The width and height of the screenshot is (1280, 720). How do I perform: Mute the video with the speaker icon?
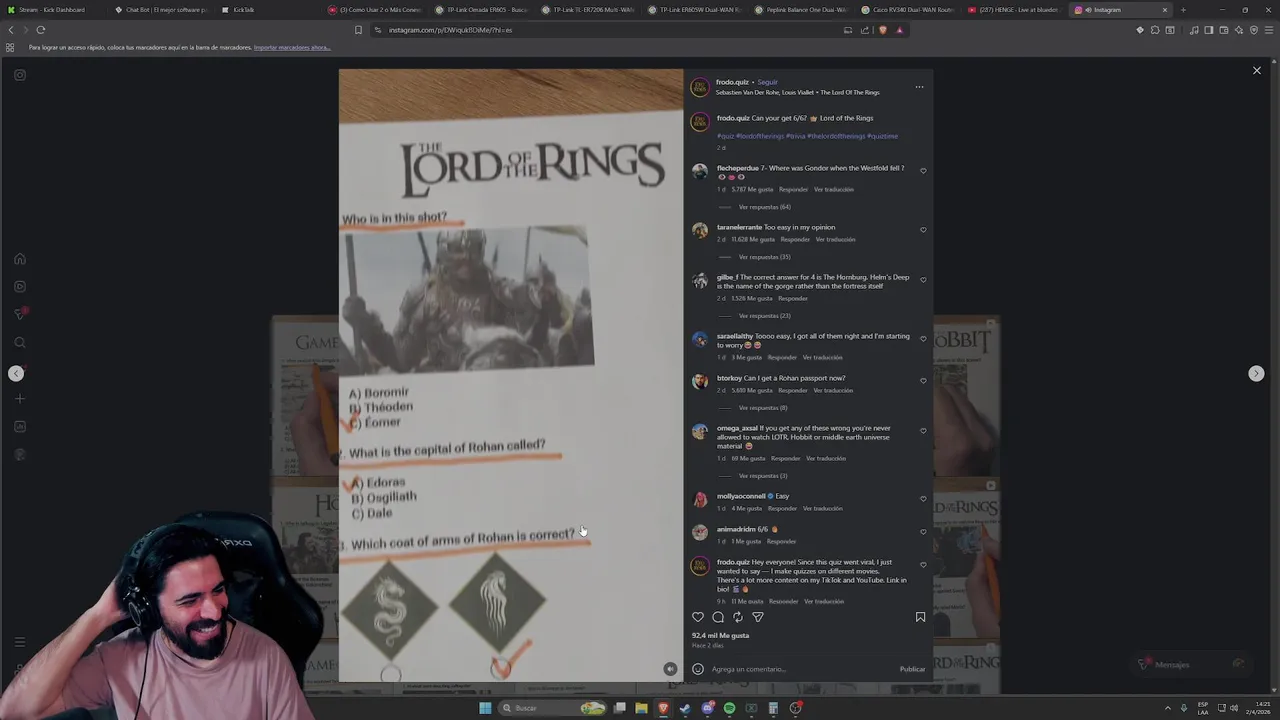click(670, 669)
